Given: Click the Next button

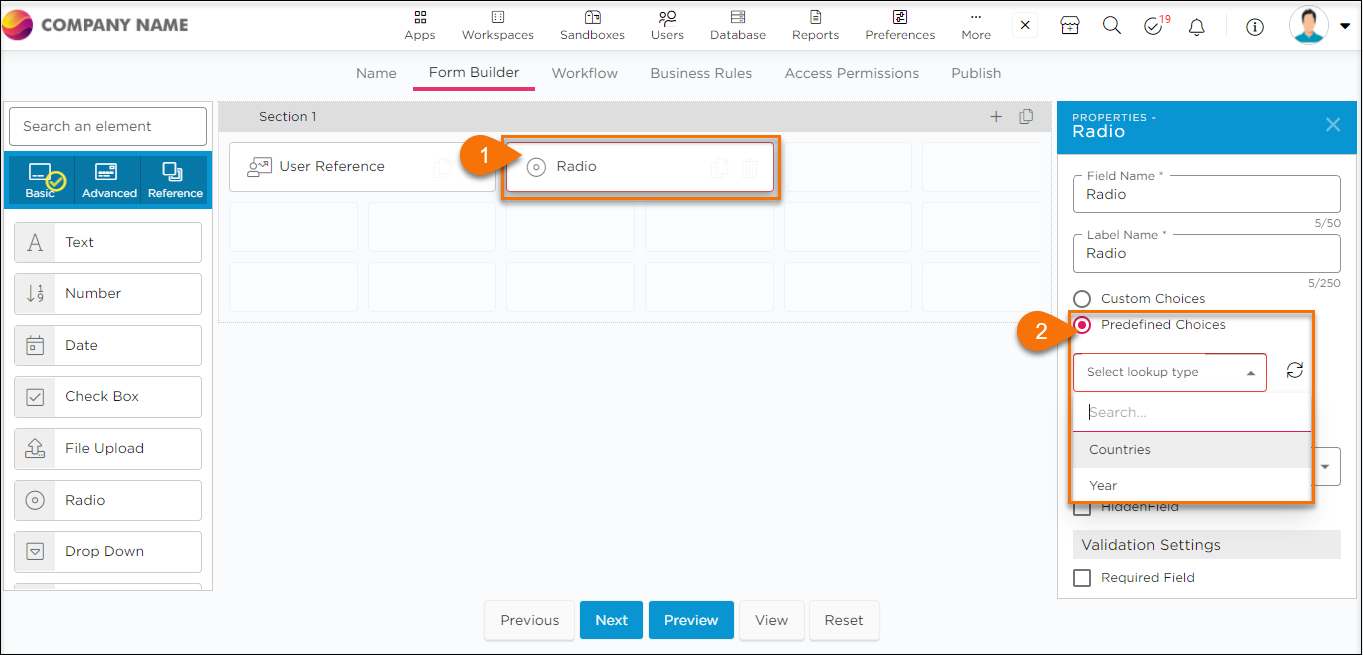Looking at the screenshot, I should coord(612,620).
